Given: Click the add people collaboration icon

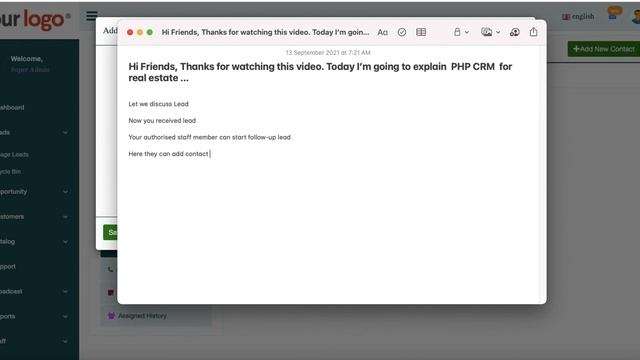Looking at the screenshot, I should pyautogui.click(x=515, y=32).
